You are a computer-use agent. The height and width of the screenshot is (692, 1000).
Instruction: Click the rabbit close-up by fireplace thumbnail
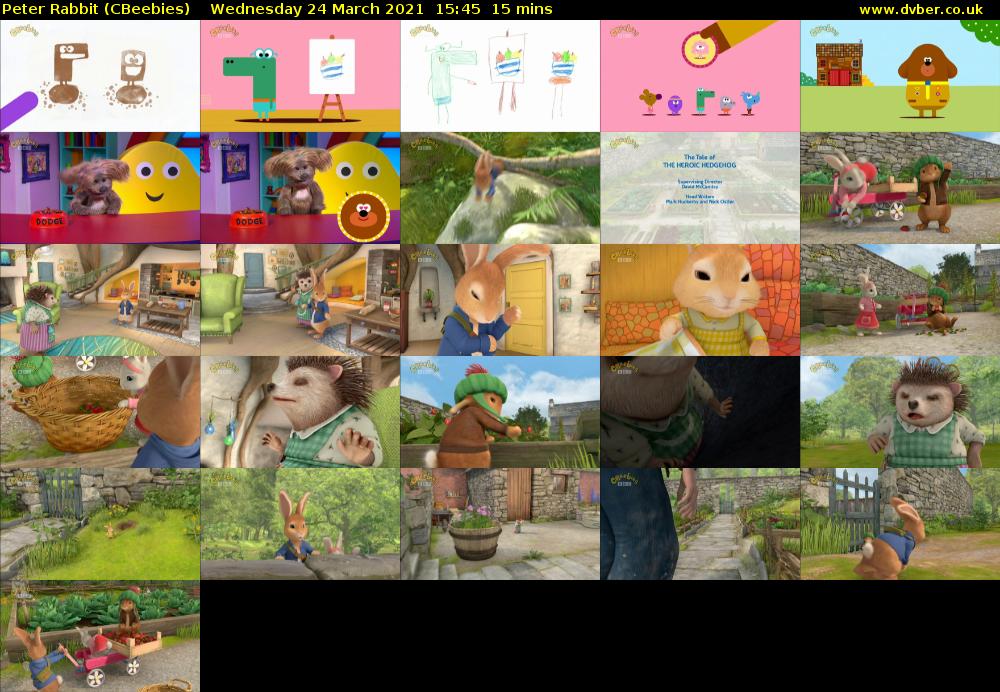pos(700,299)
